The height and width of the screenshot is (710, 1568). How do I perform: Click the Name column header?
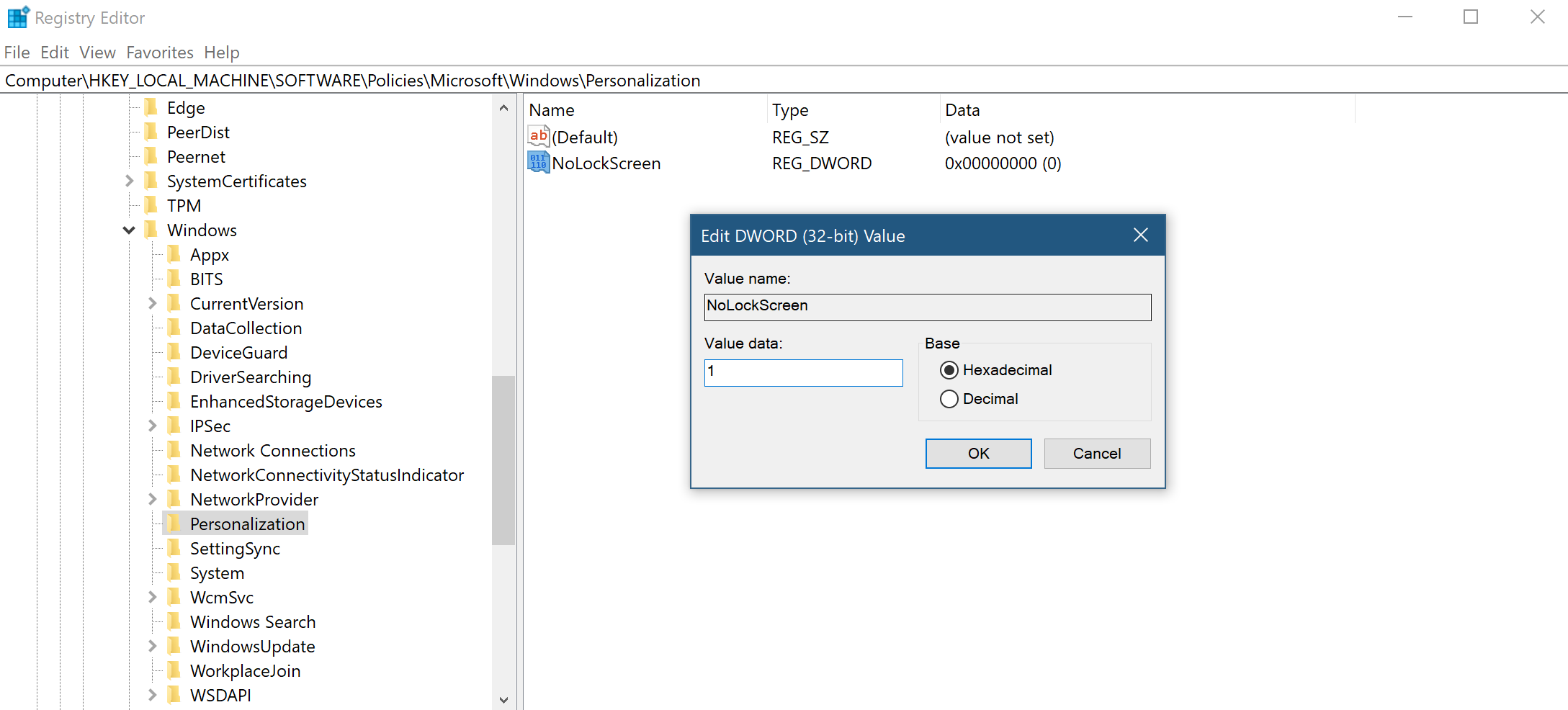pyautogui.click(x=645, y=110)
